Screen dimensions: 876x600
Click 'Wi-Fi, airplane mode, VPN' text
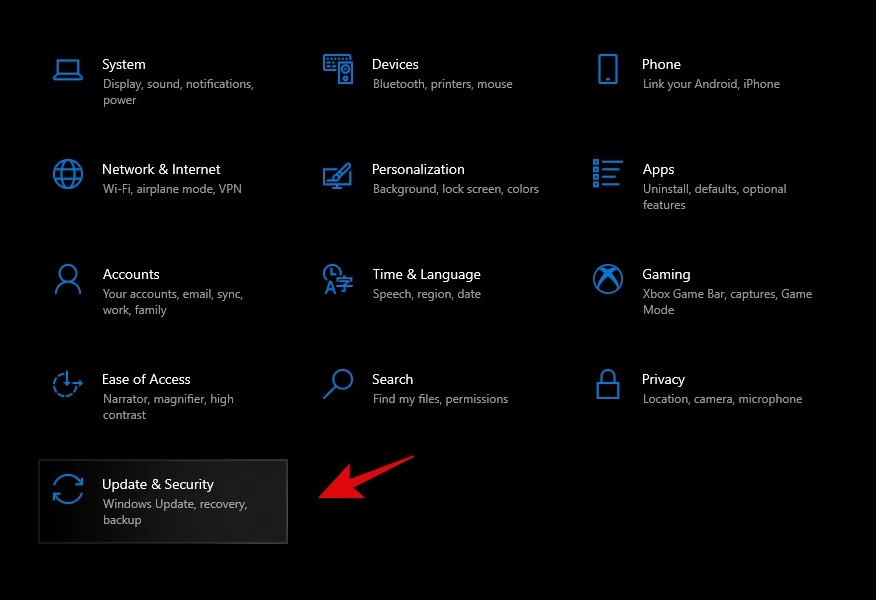pos(172,189)
